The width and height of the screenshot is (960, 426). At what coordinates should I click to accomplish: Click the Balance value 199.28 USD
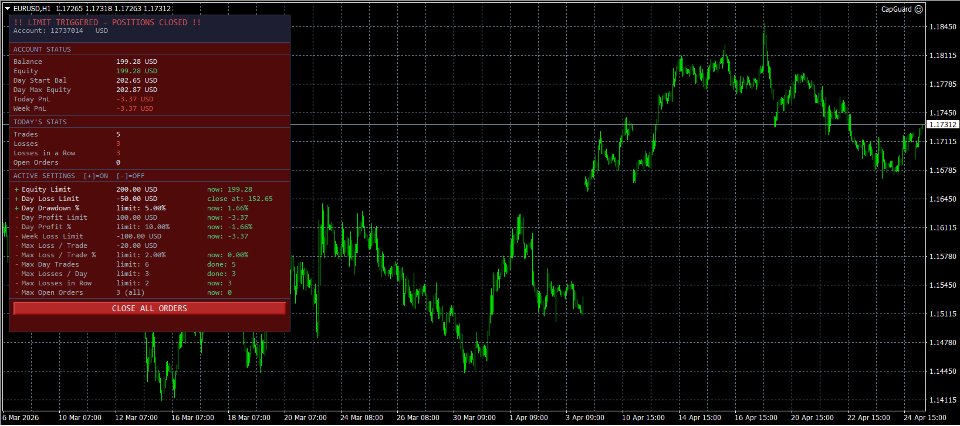[137, 62]
